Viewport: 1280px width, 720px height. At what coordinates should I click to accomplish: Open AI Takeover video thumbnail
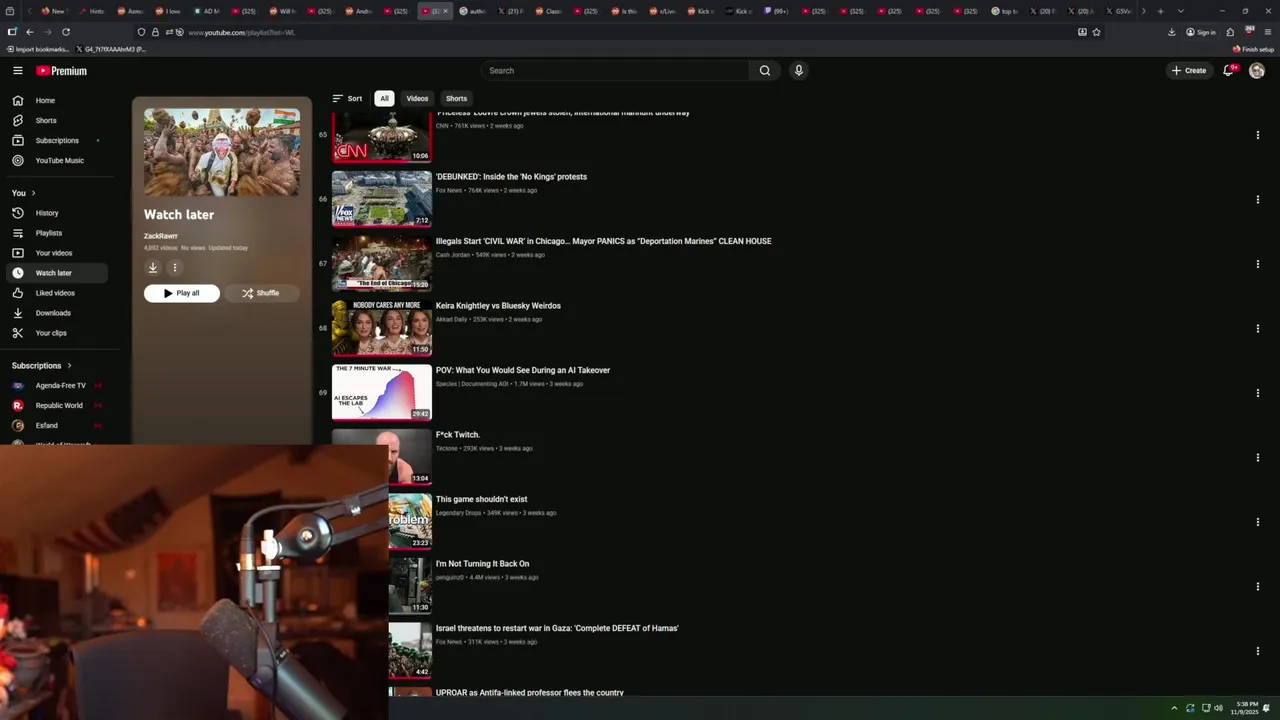[x=382, y=392]
